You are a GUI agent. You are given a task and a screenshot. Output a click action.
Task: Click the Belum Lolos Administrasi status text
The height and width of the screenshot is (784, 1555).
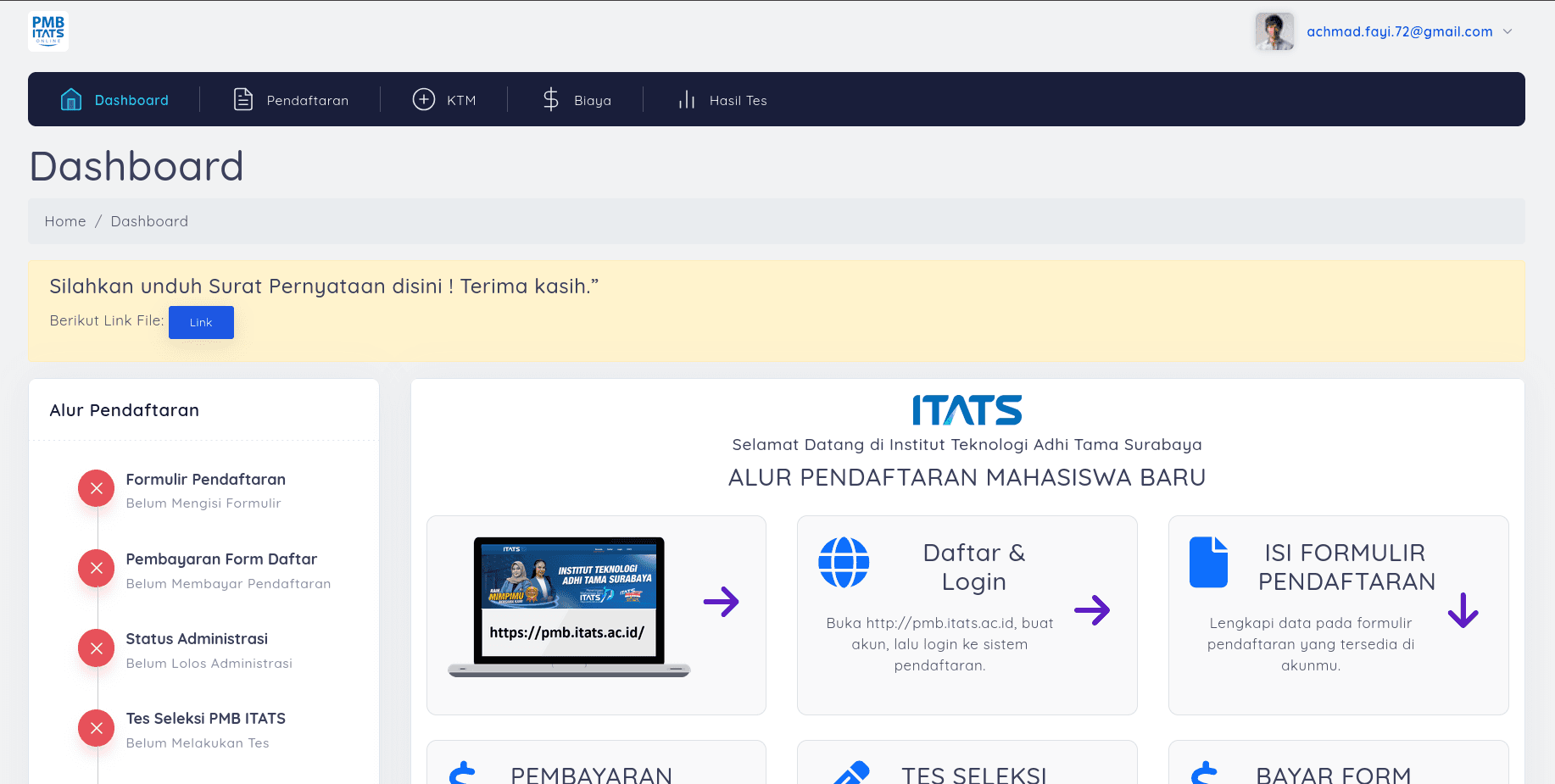click(209, 664)
